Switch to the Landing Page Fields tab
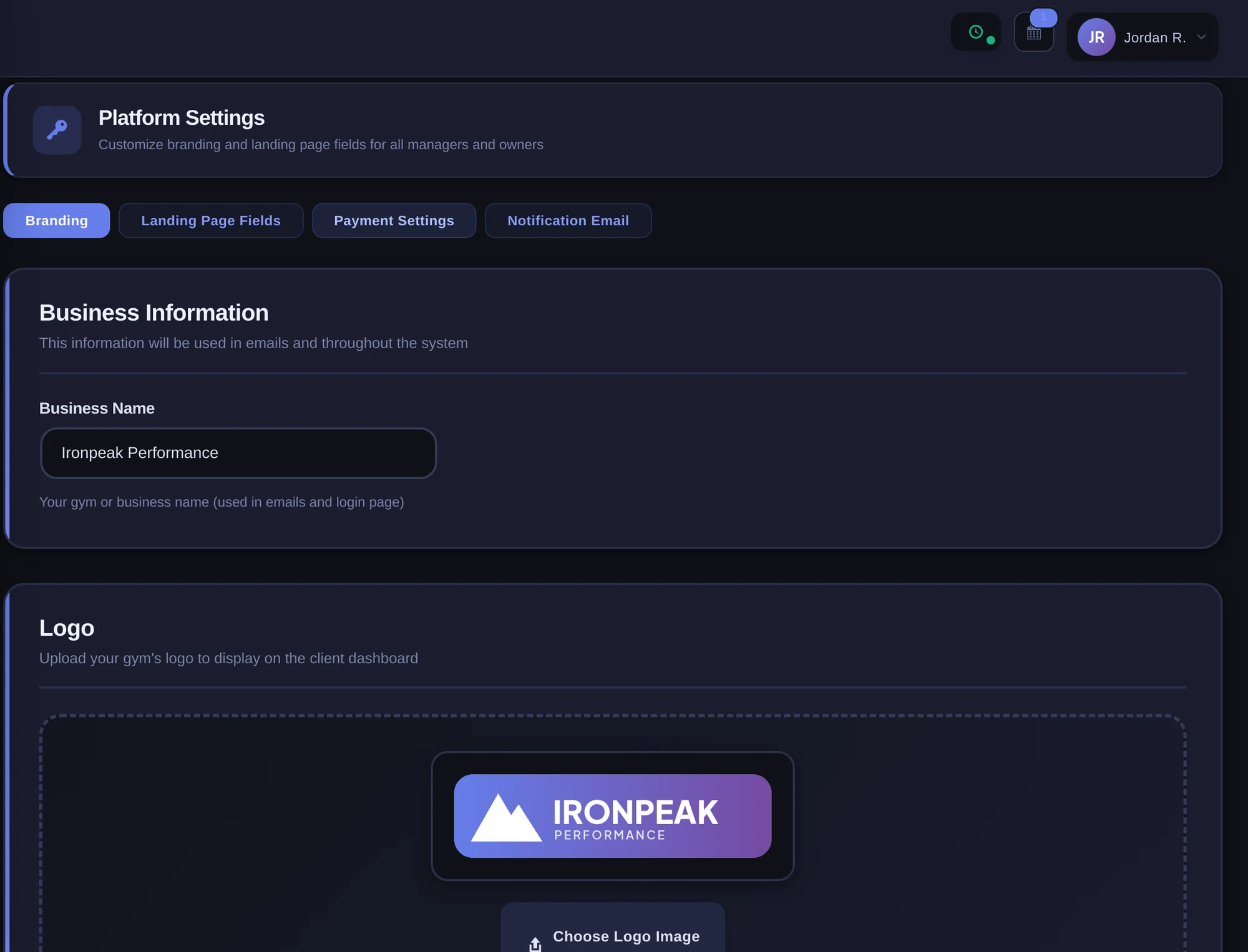This screenshot has height=952, width=1248. 211,220
